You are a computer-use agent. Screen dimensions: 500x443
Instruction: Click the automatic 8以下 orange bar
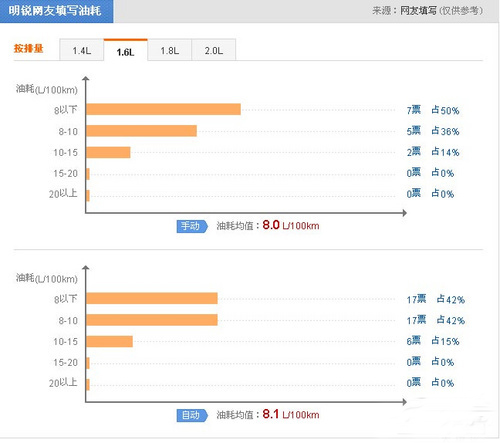coord(152,298)
